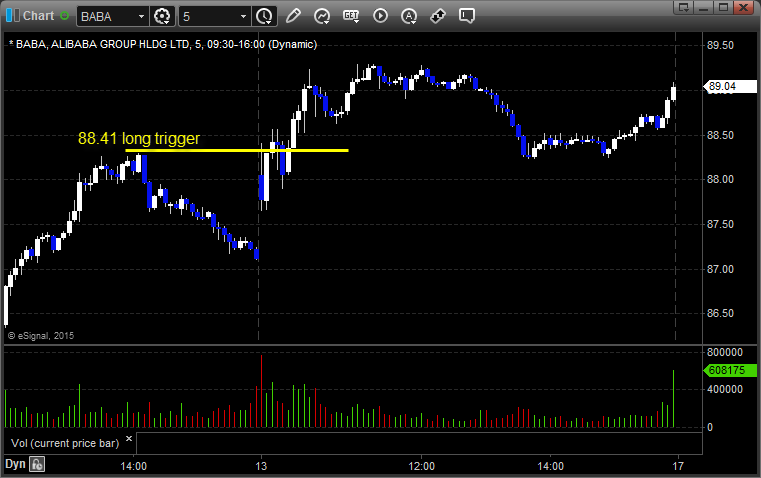Viewport: 761px width, 478px height.
Task: Click the double-arrow trade icon
Action: click(x=438, y=16)
